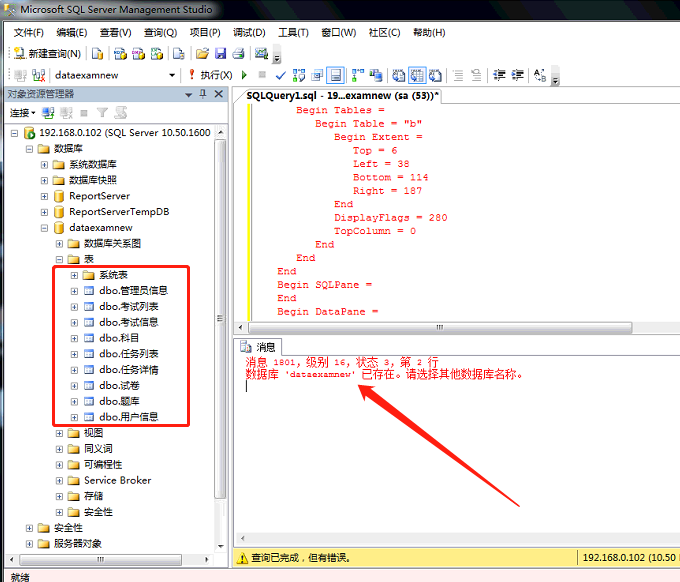
Task: Open the dataexamnew database dropdown
Action: 172,75
